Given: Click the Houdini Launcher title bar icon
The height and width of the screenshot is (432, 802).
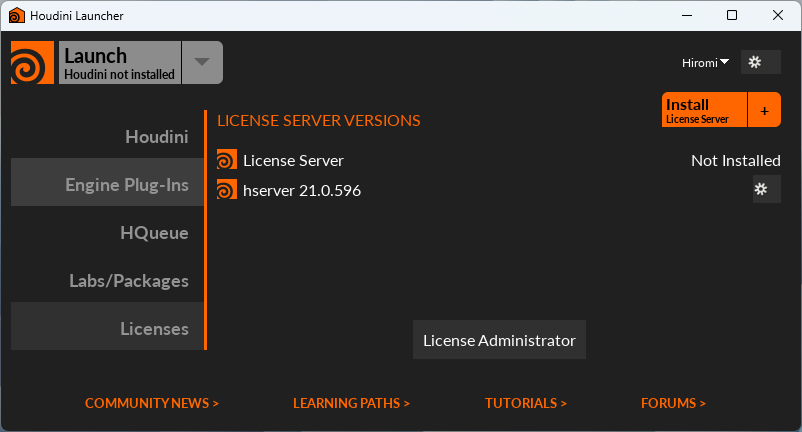Looking at the screenshot, I should pos(16,15).
